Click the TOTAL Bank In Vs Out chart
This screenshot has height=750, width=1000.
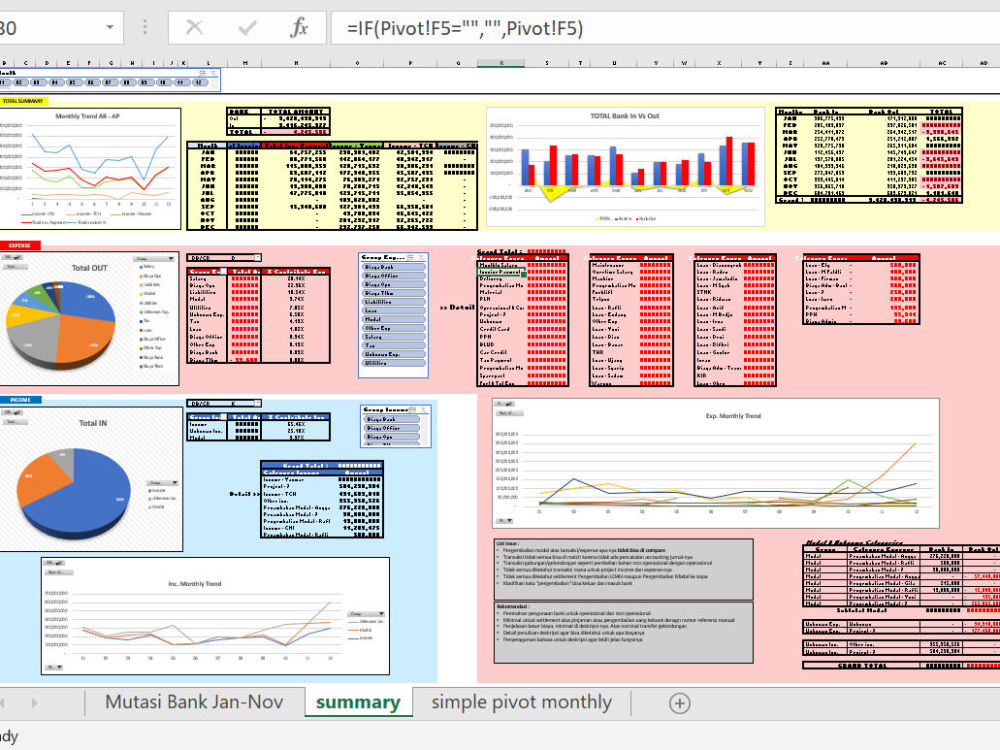tap(625, 167)
